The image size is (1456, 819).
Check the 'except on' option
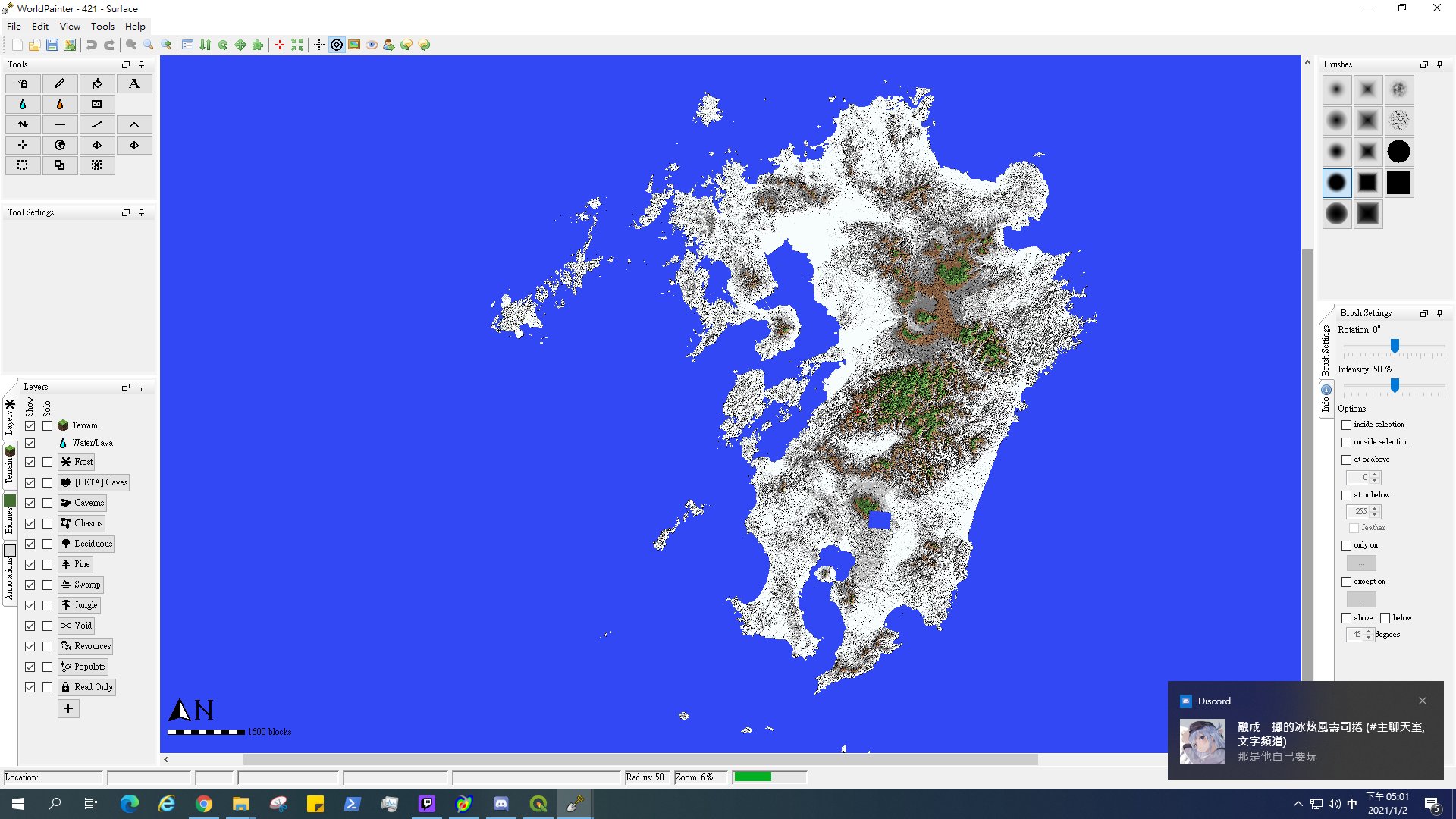point(1346,582)
